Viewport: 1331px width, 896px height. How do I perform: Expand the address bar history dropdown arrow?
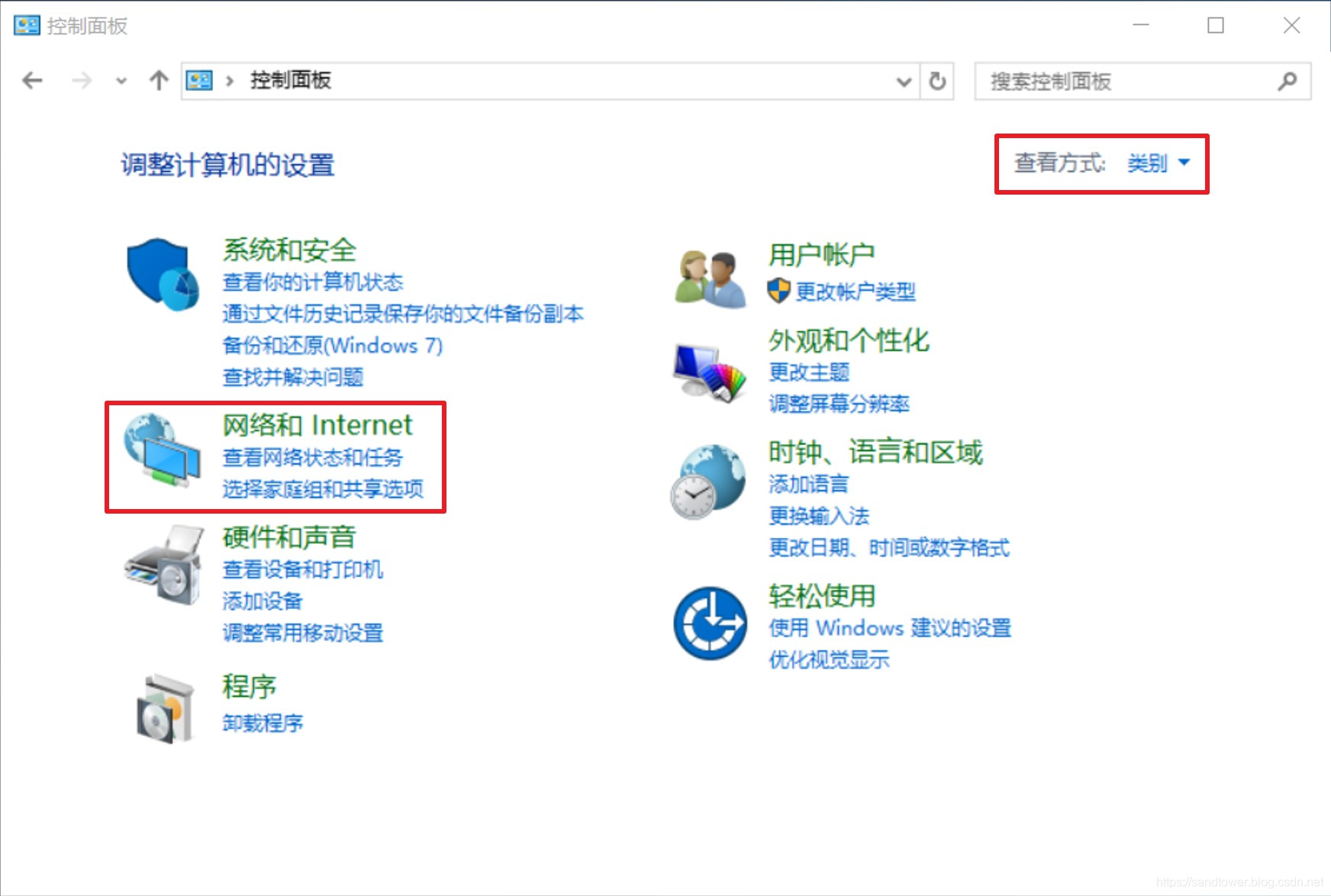click(x=904, y=80)
